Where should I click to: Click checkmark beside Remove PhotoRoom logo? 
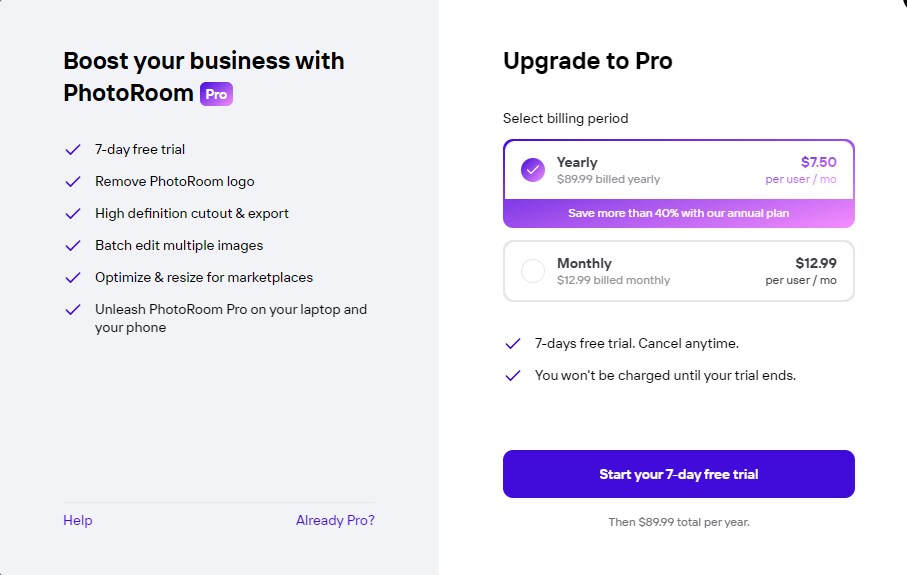coord(72,182)
